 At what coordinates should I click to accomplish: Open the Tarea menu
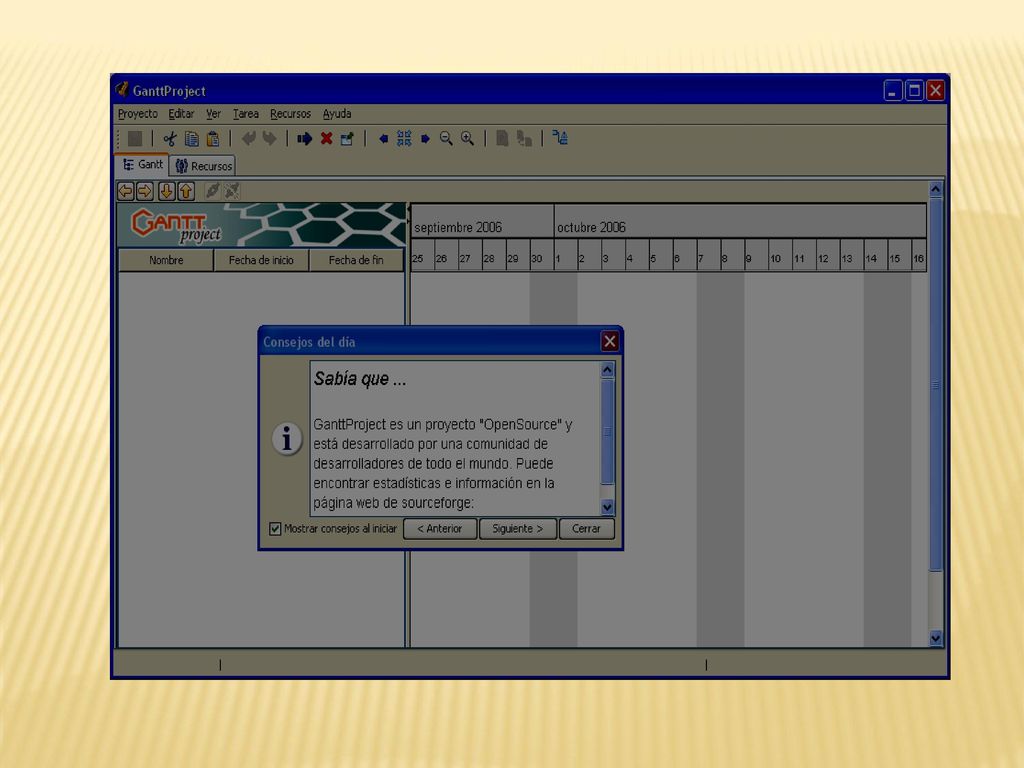click(x=246, y=114)
